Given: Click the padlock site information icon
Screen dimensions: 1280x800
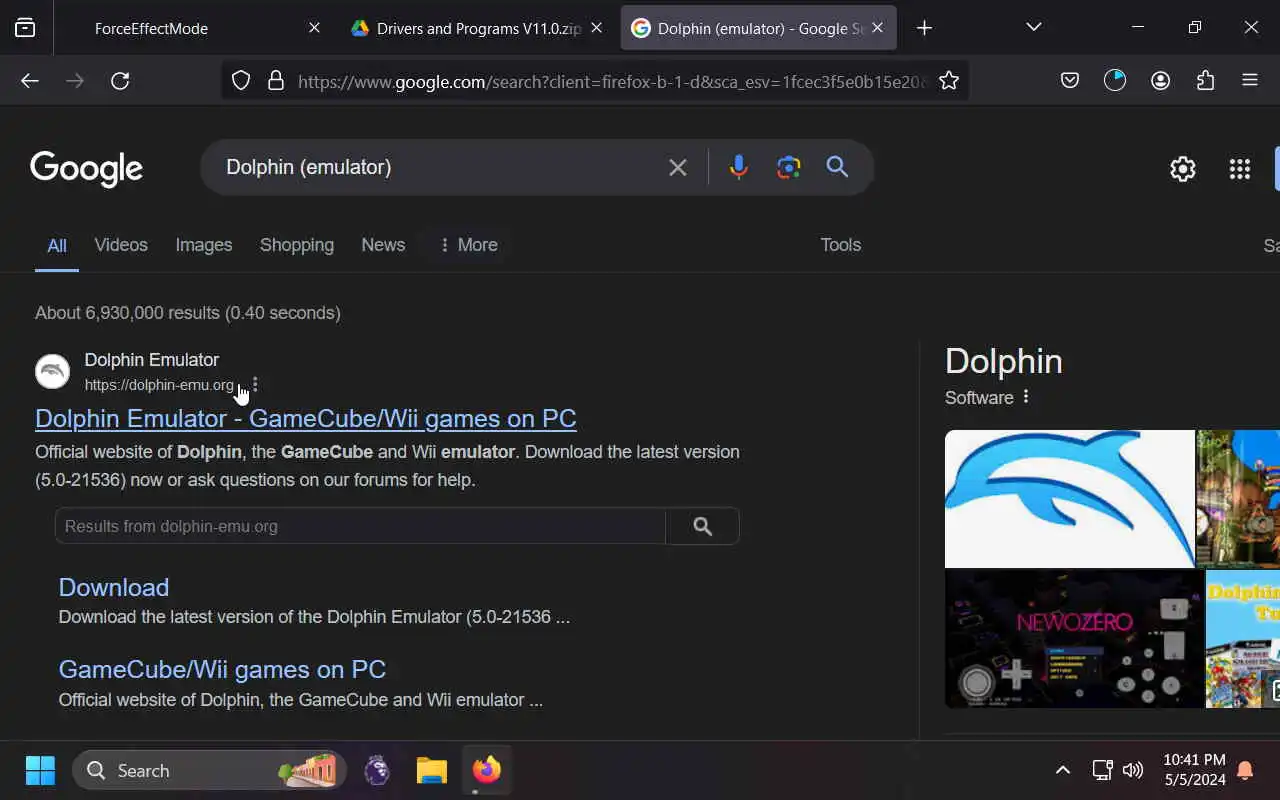Looking at the screenshot, I should (x=276, y=81).
